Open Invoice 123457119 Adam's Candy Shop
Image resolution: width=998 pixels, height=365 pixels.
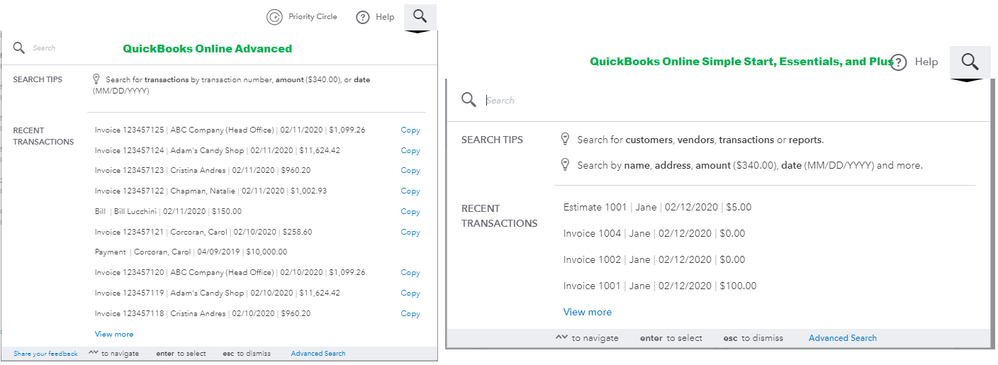click(217, 293)
